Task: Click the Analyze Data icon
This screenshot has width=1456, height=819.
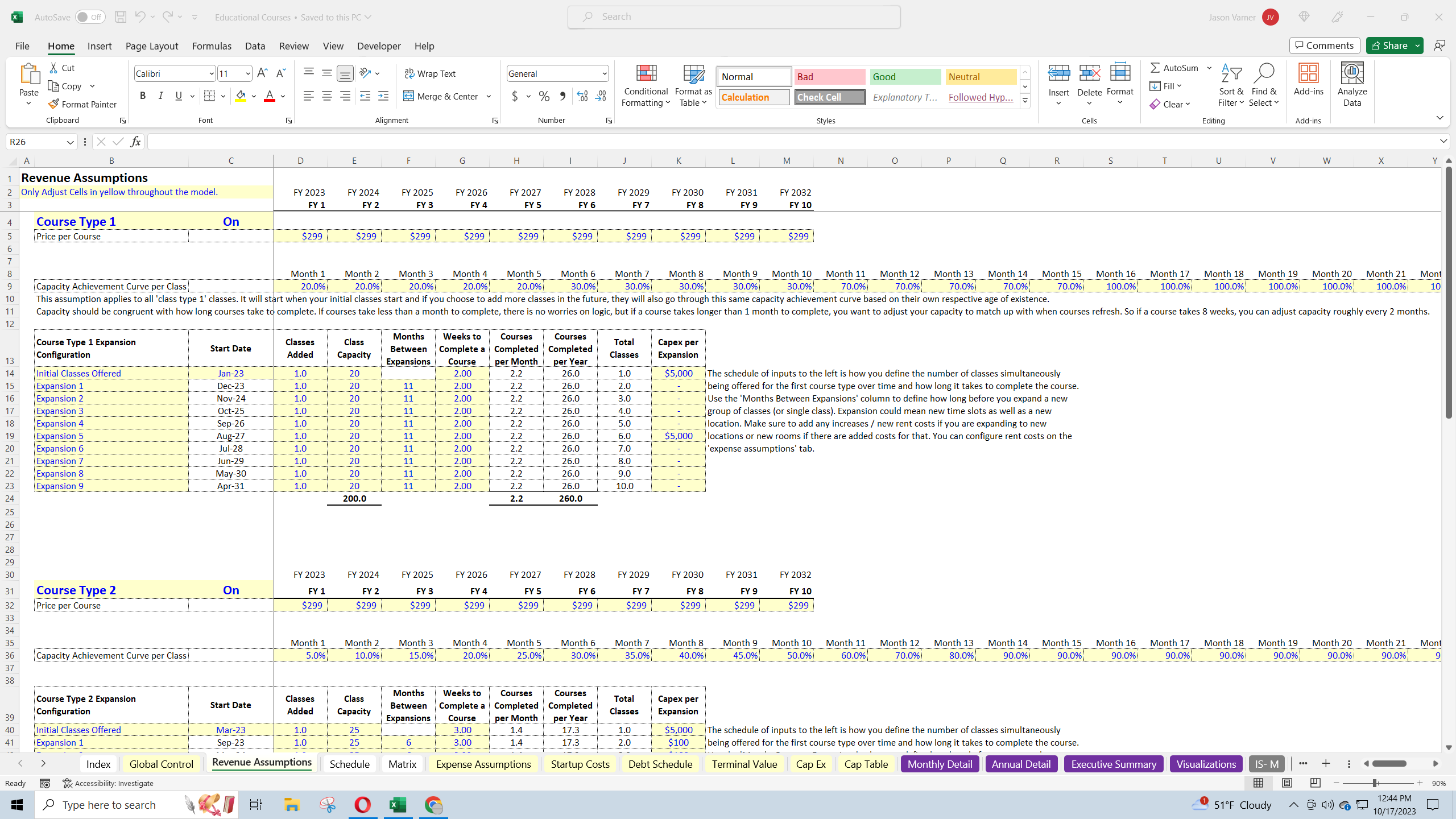Action: point(1352,74)
